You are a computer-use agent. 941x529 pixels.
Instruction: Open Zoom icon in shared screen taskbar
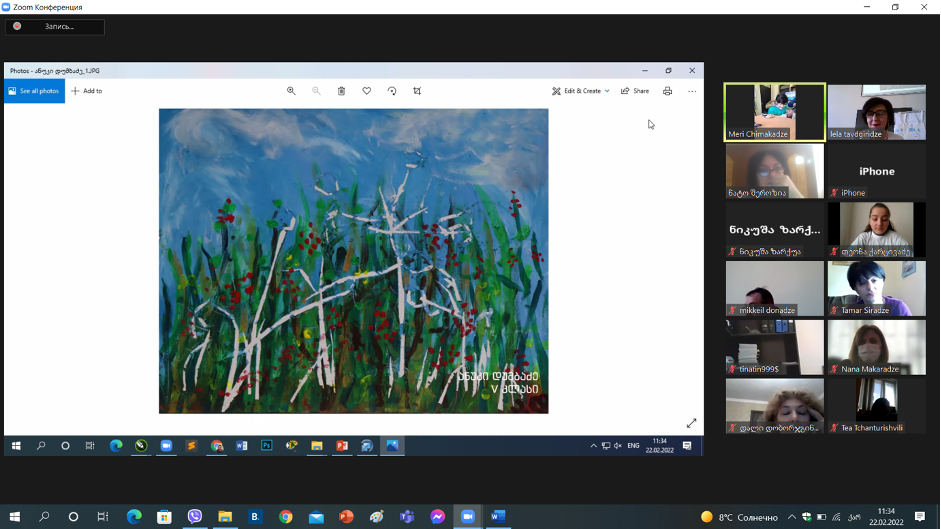(x=166, y=446)
